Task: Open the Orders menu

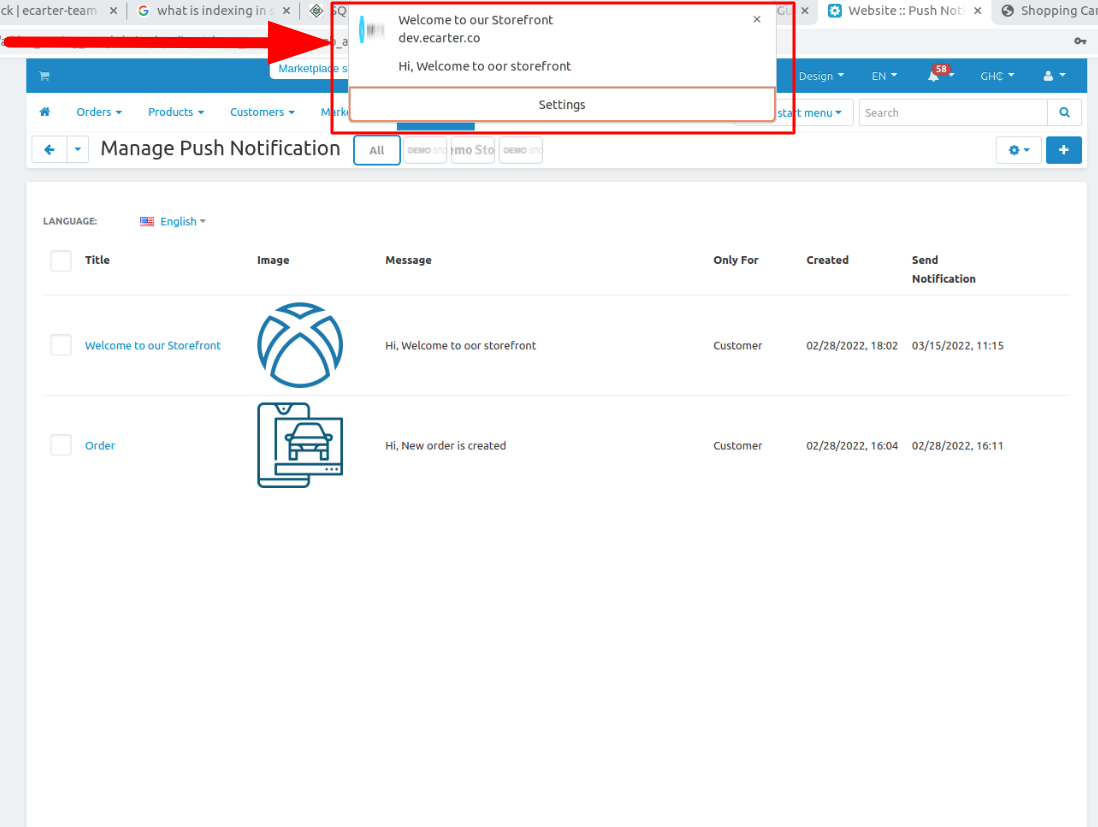Action: (99, 112)
